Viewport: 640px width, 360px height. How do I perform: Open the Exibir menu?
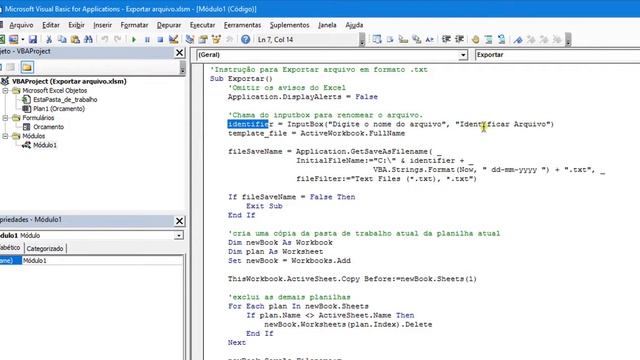(x=76, y=25)
